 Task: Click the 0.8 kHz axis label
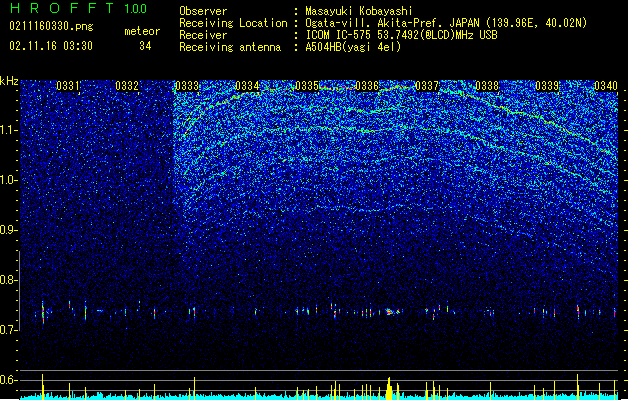9,280
